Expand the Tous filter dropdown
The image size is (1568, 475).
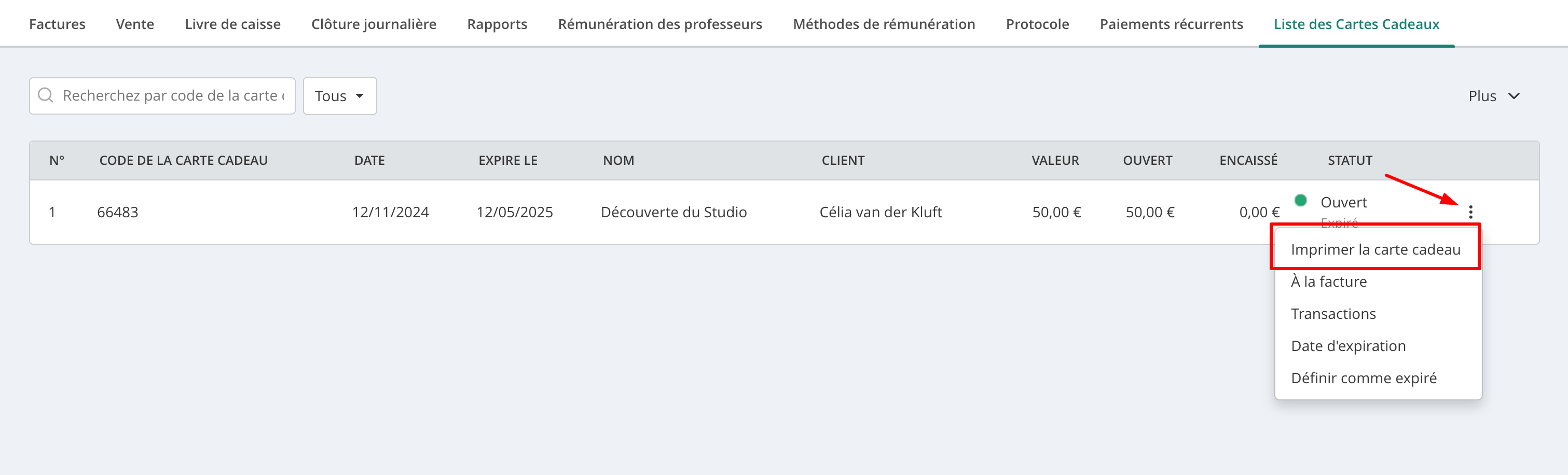point(340,95)
